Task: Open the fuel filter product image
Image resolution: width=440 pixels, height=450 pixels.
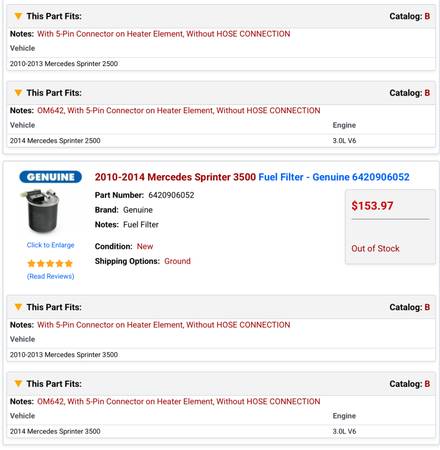Action: pyautogui.click(x=41, y=211)
